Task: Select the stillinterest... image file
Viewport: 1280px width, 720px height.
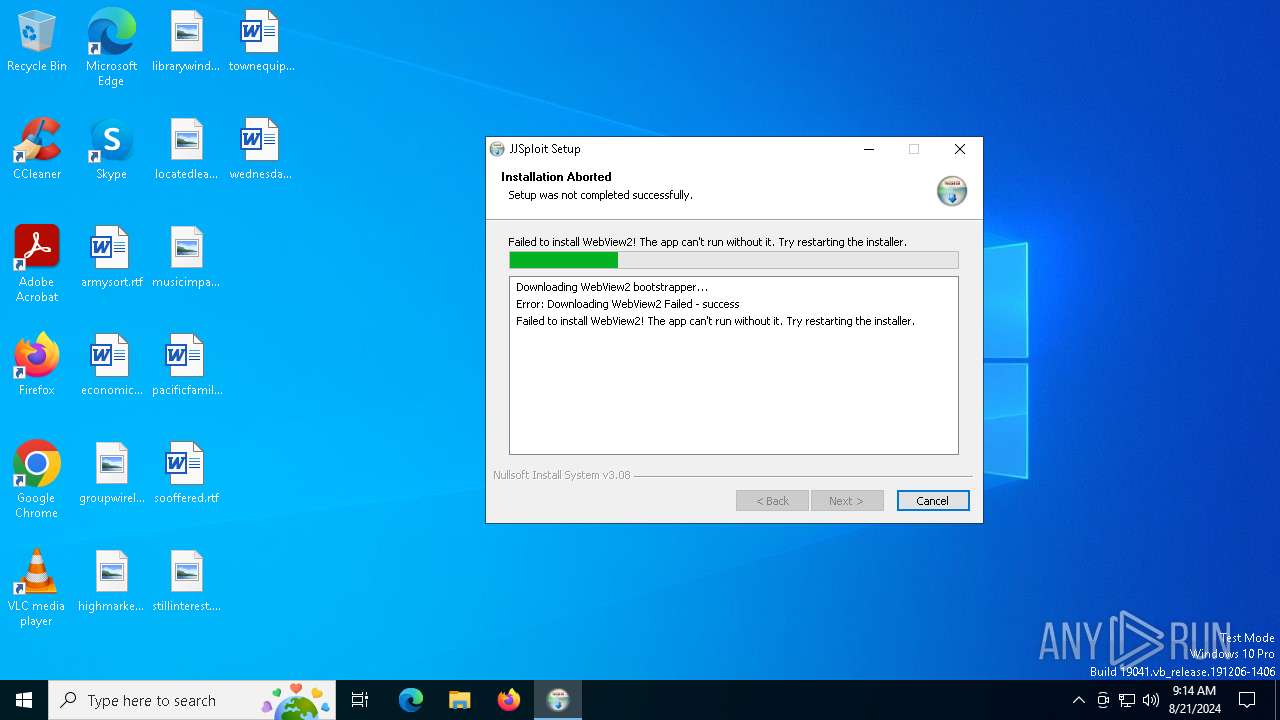Action: [x=186, y=582]
